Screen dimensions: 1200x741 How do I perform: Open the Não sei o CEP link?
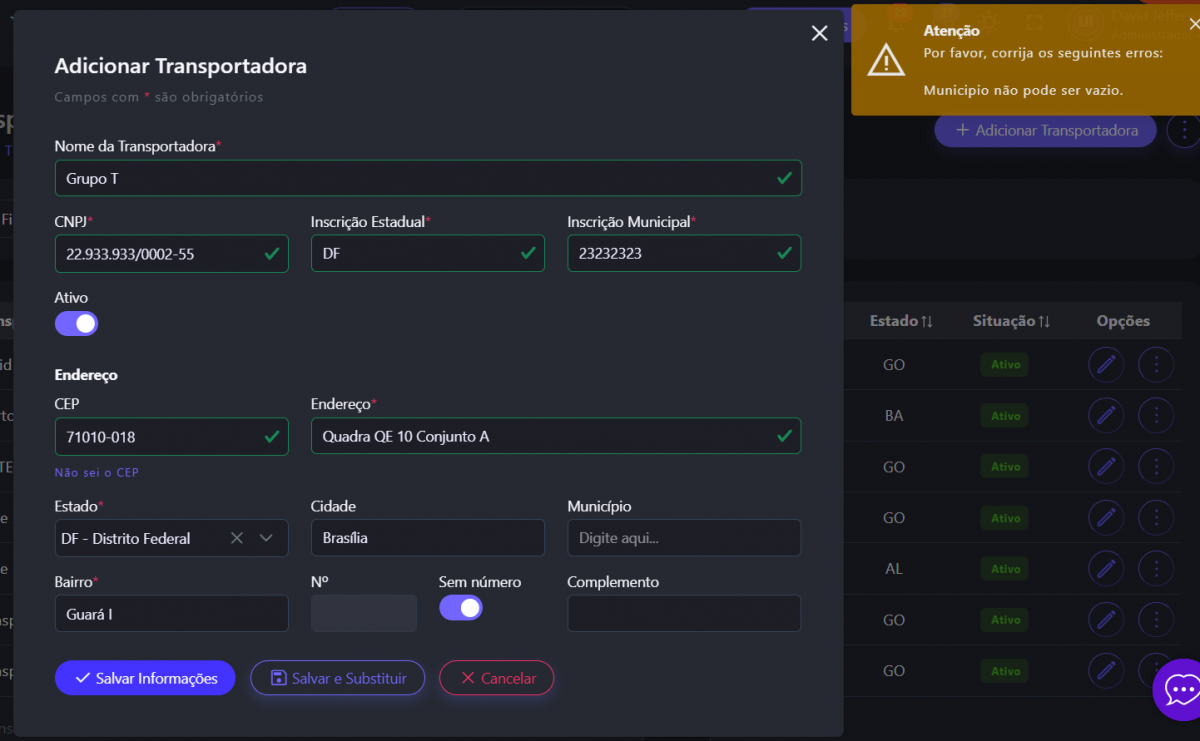click(x=96, y=472)
